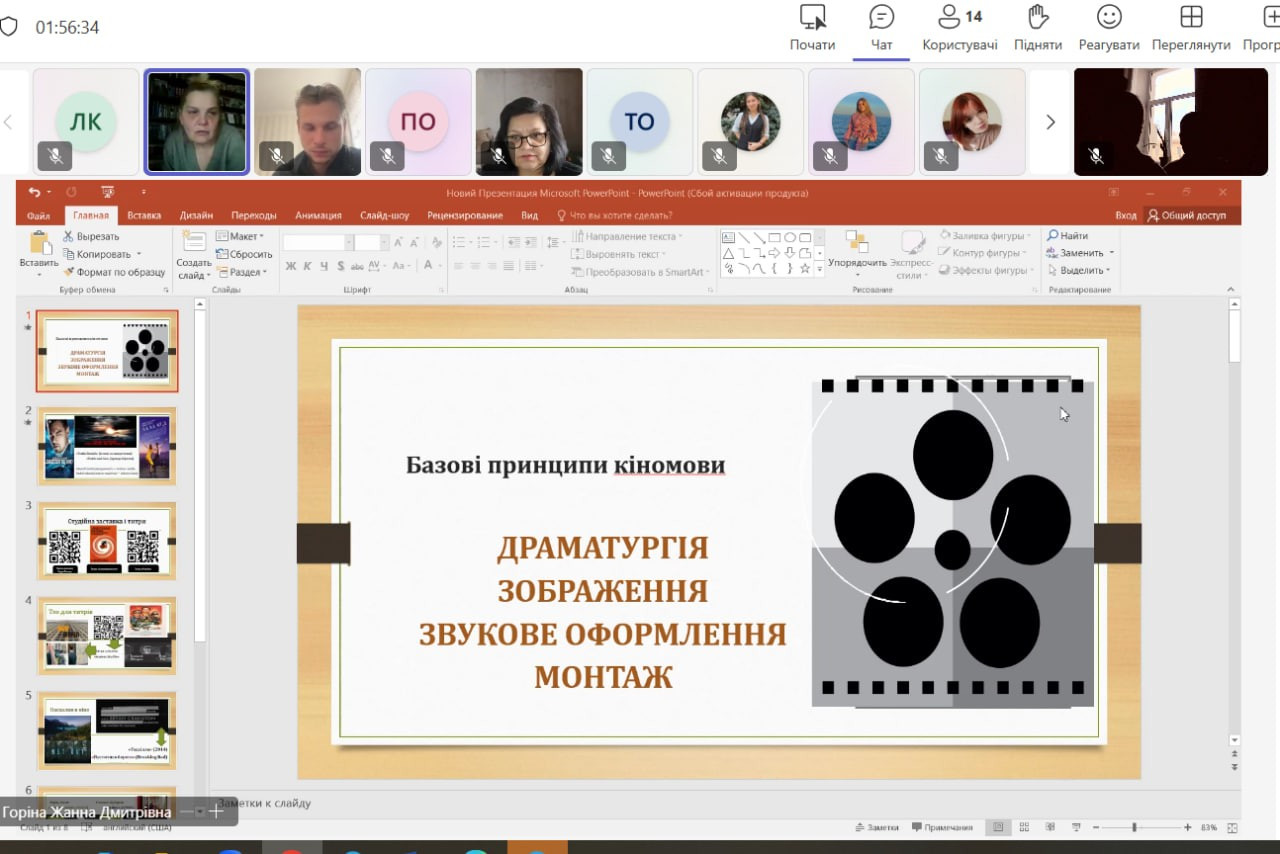Open the font size dropdown
Image resolution: width=1280 pixels, height=854 pixels.
click(x=383, y=241)
